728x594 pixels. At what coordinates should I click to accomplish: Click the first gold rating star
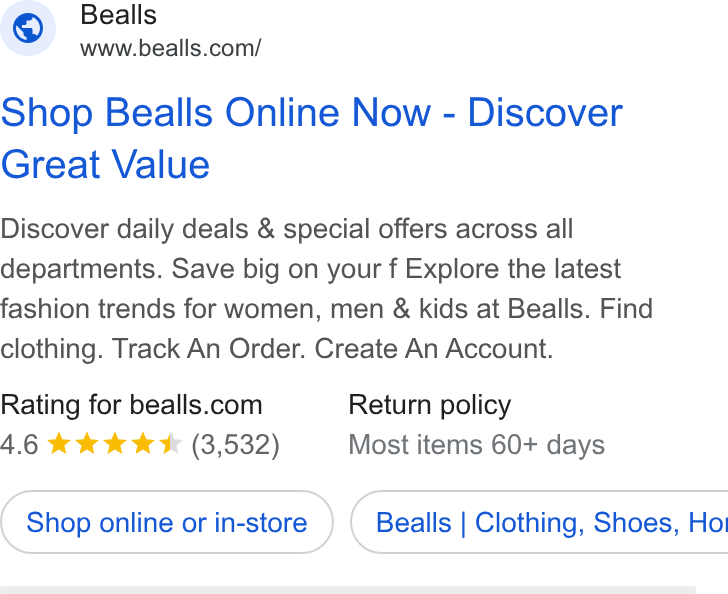click(59, 444)
